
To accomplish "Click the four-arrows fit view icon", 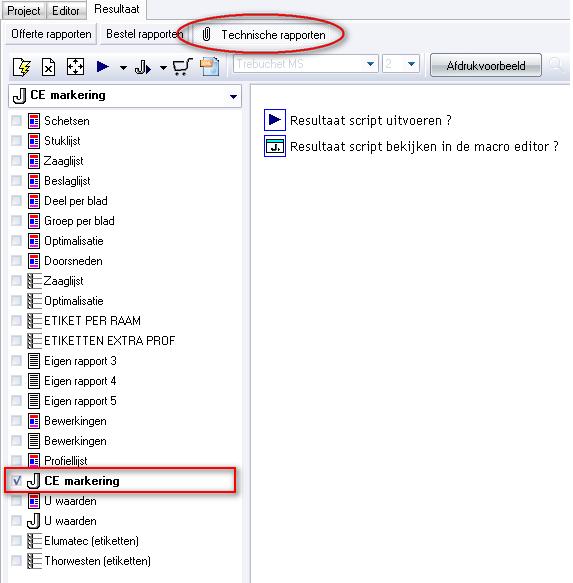I will (75, 67).
